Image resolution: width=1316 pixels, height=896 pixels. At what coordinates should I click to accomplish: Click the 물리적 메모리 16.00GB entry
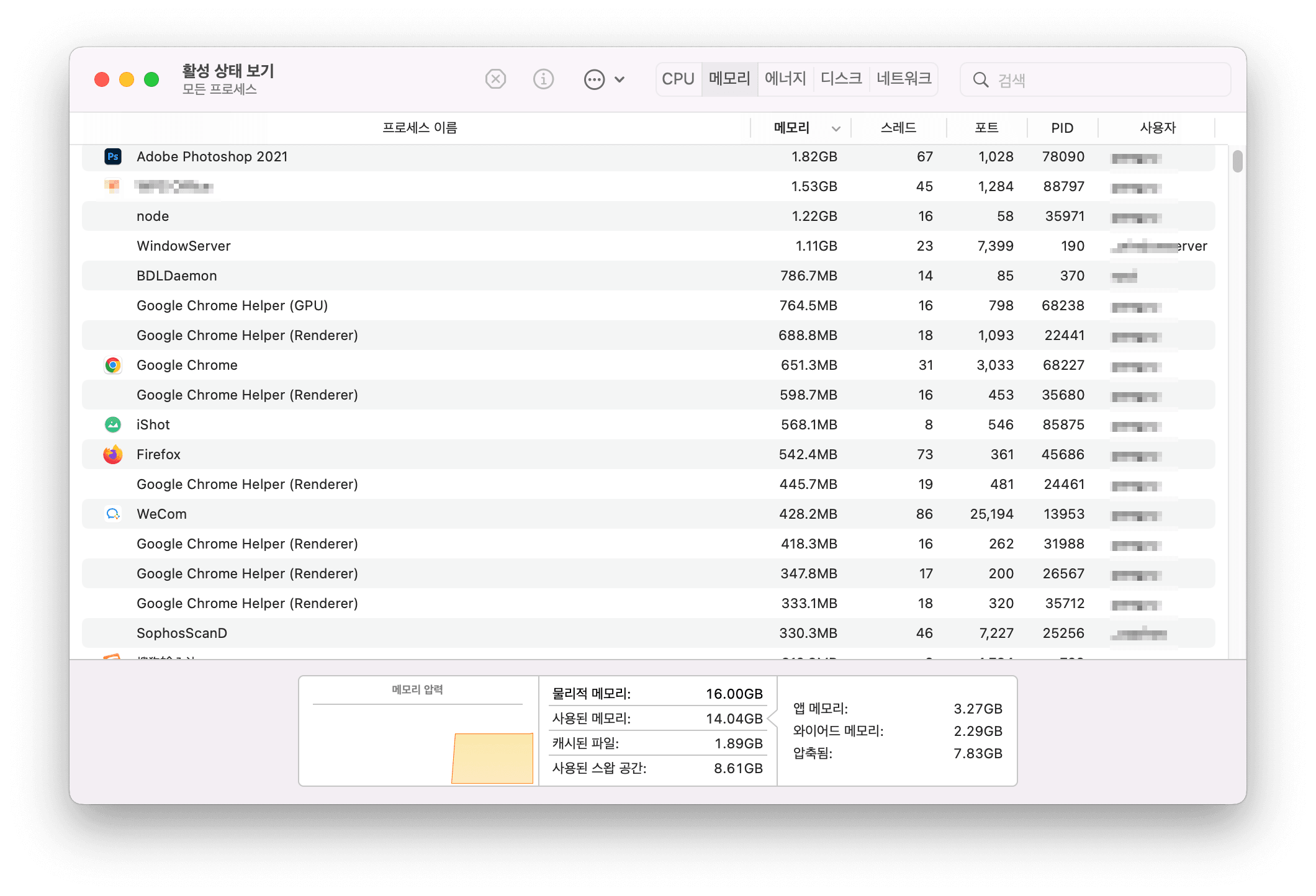pos(657,694)
